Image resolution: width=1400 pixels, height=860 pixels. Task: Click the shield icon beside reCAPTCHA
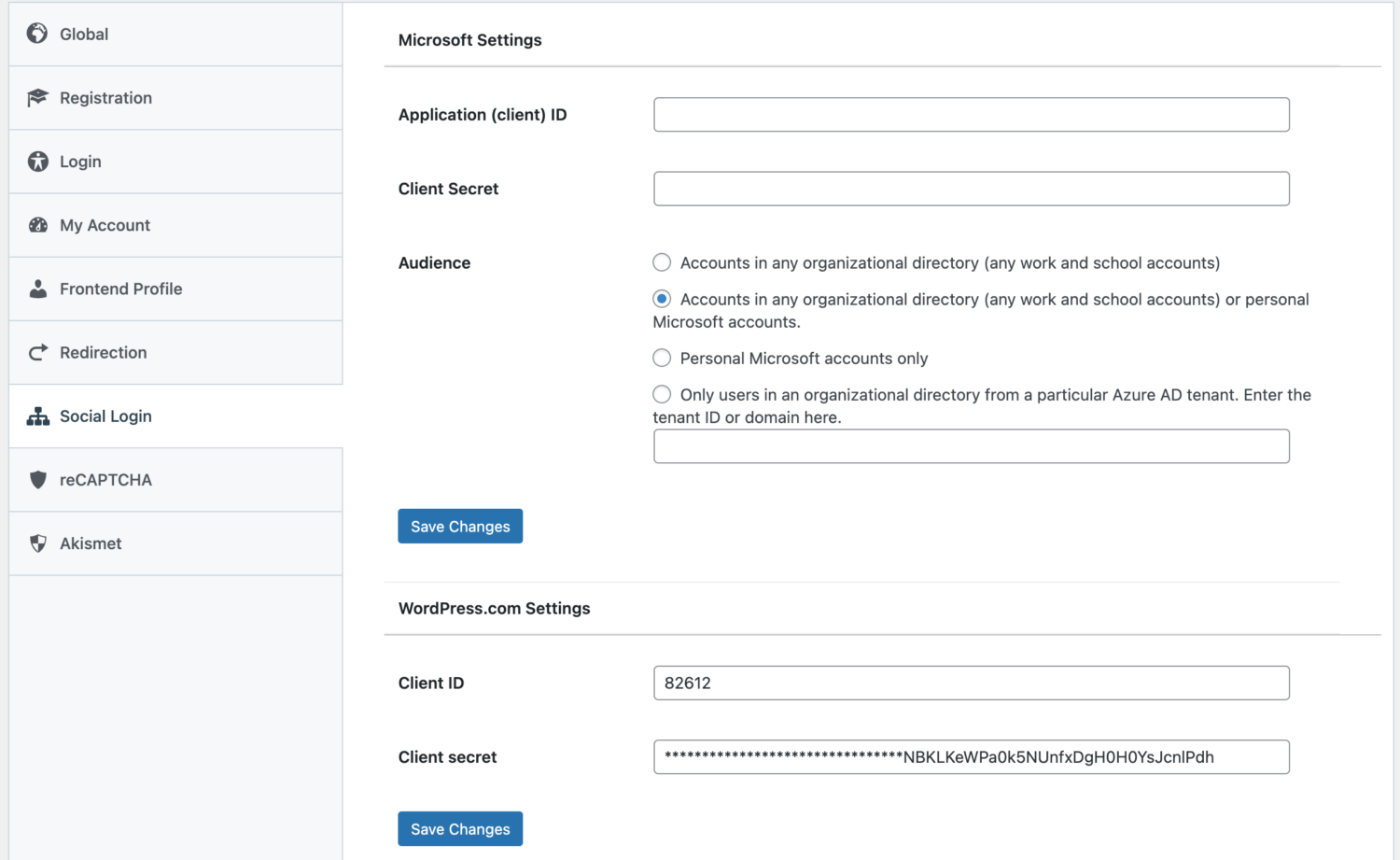click(x=37, y=480)
